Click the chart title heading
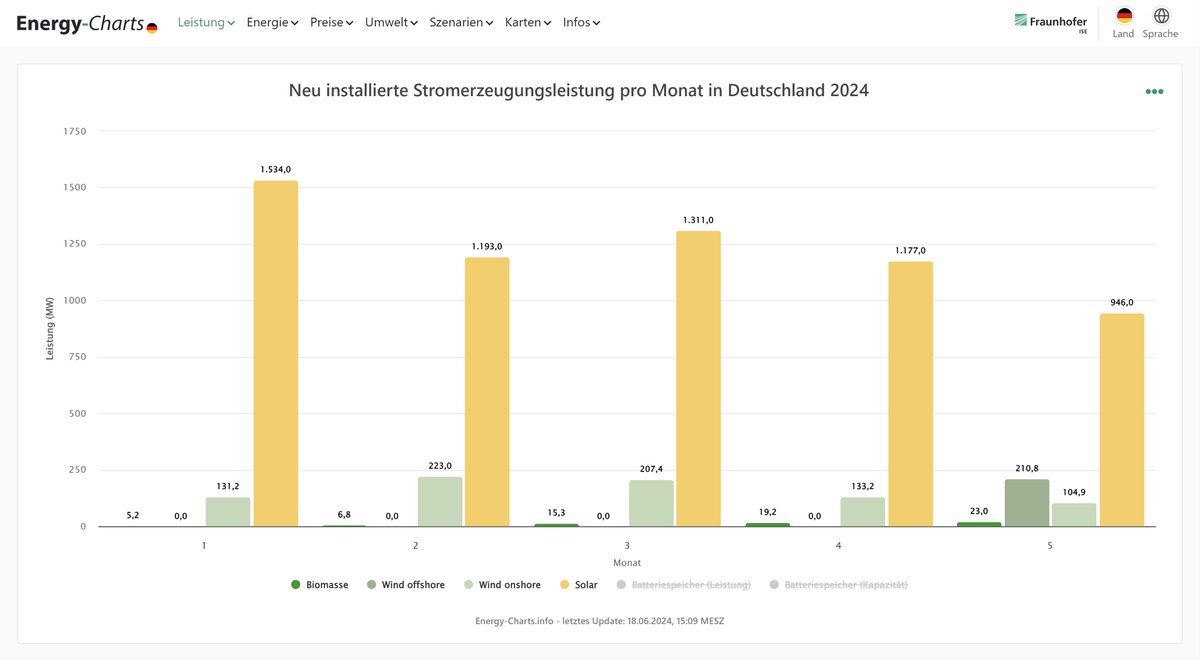 coord(578,90)
